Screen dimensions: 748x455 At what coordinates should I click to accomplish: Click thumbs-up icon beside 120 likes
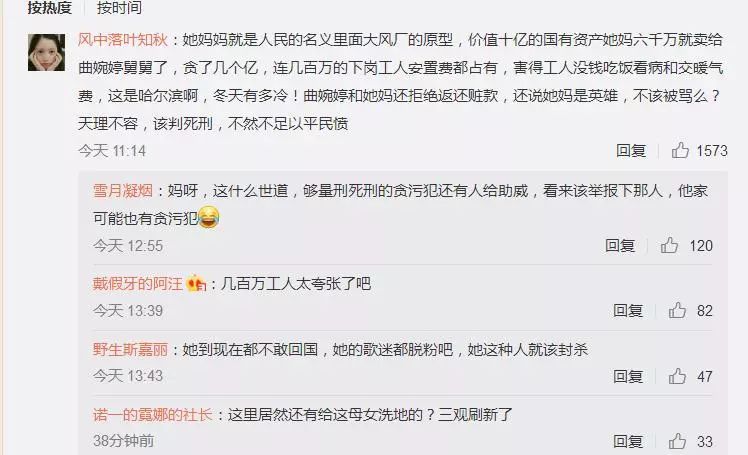coord(669,245)
